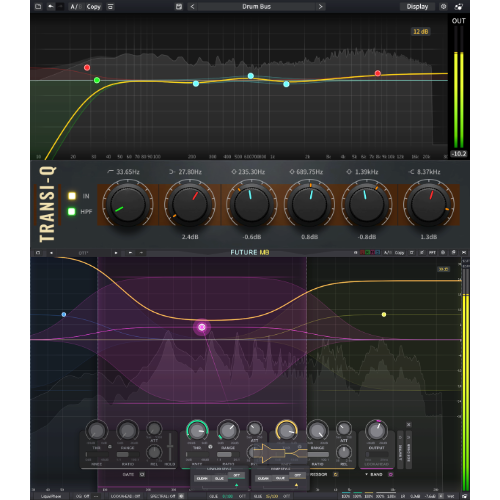Click the -0.8dB gain value
Viewport: 500px width, 500px height.
(x=367, y=237)
